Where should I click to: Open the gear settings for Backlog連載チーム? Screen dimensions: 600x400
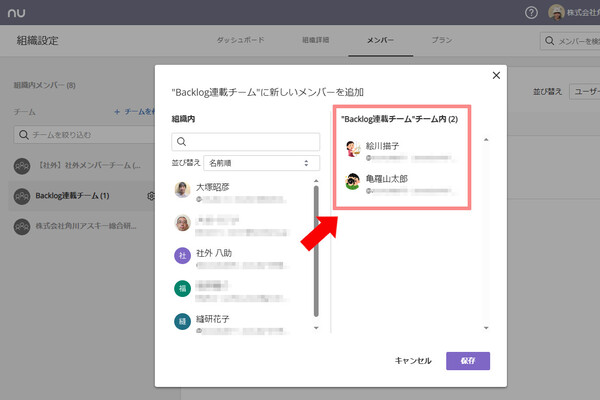click(x=151, y=196)
